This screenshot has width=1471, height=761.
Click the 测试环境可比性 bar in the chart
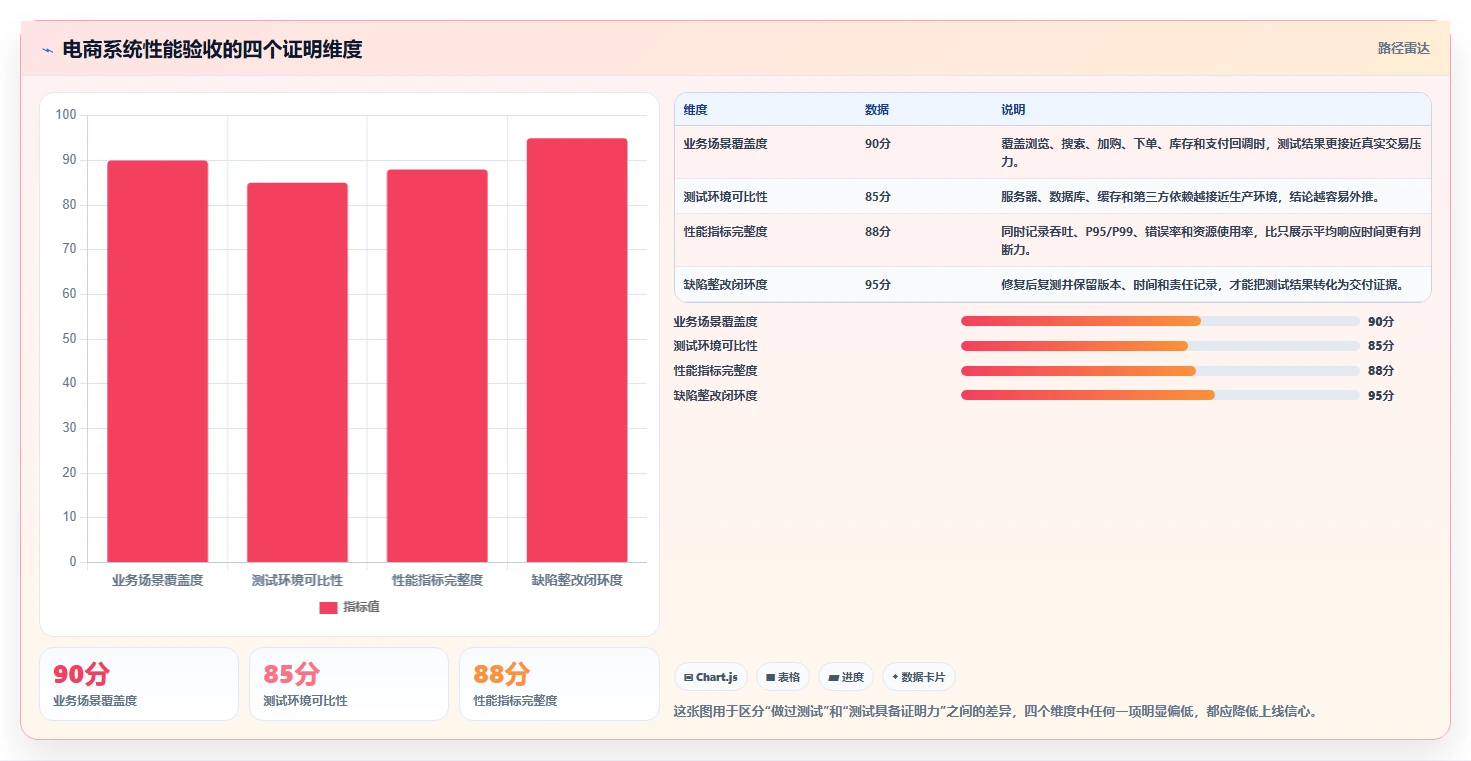pos(298,372)
